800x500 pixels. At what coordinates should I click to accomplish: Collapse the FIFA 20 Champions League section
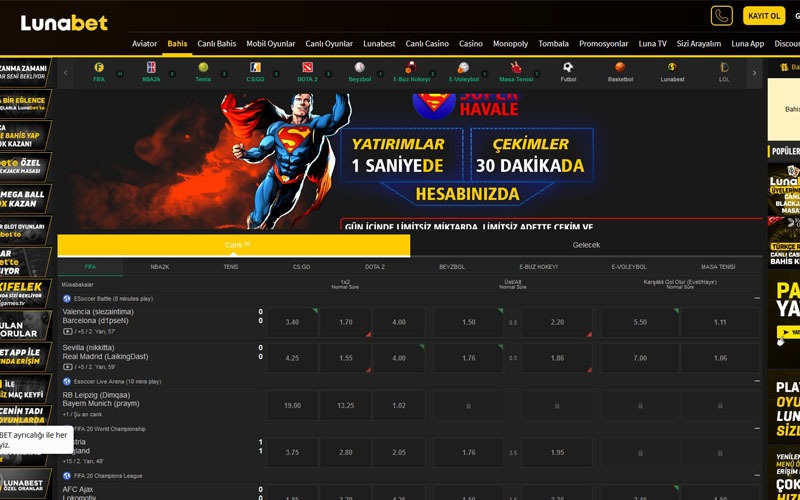coord(757,476)
